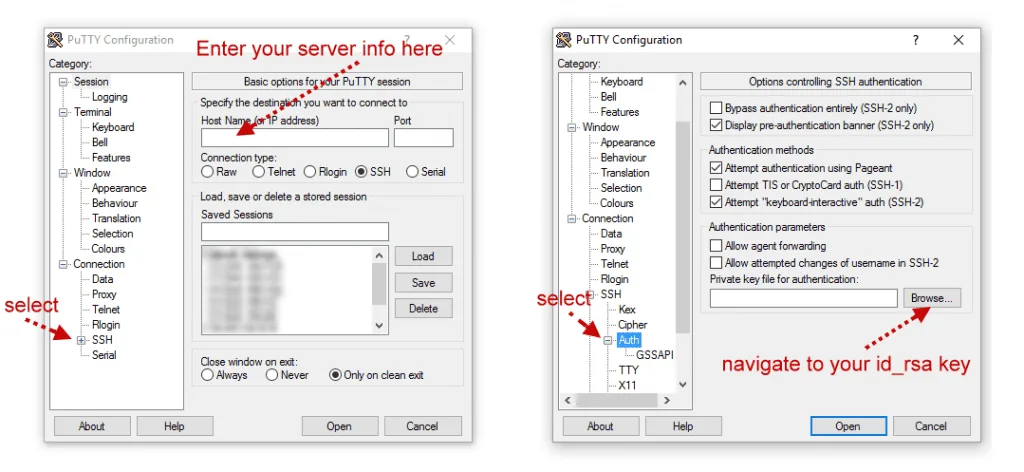Click private key file path field

point(804,298)
